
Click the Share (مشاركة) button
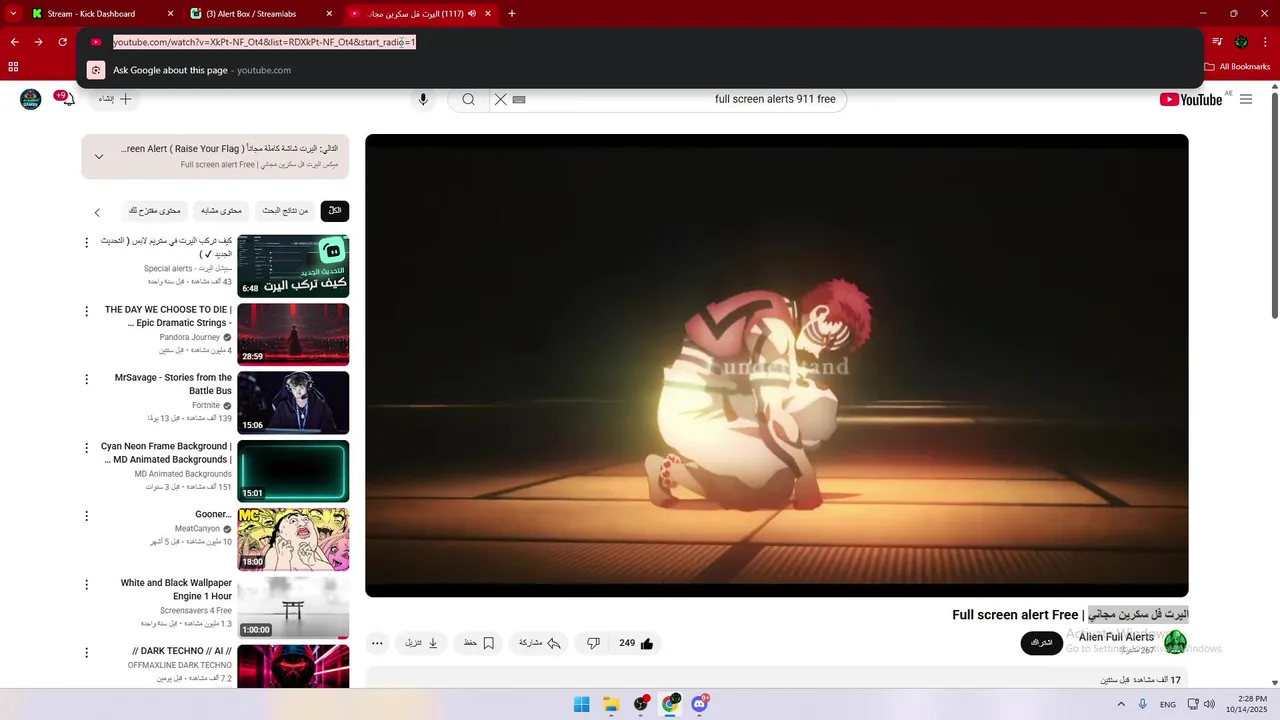tap(539, 643)
